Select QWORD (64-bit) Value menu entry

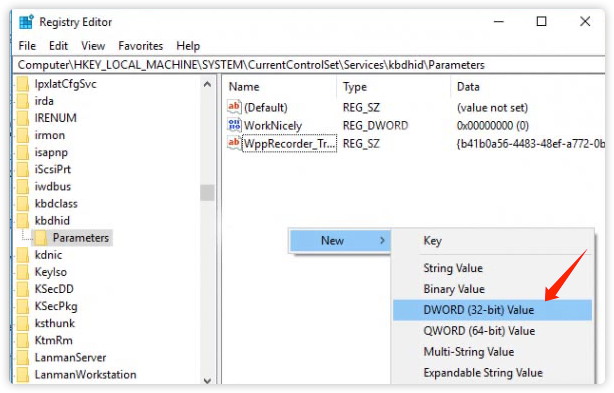click(493, 331)
